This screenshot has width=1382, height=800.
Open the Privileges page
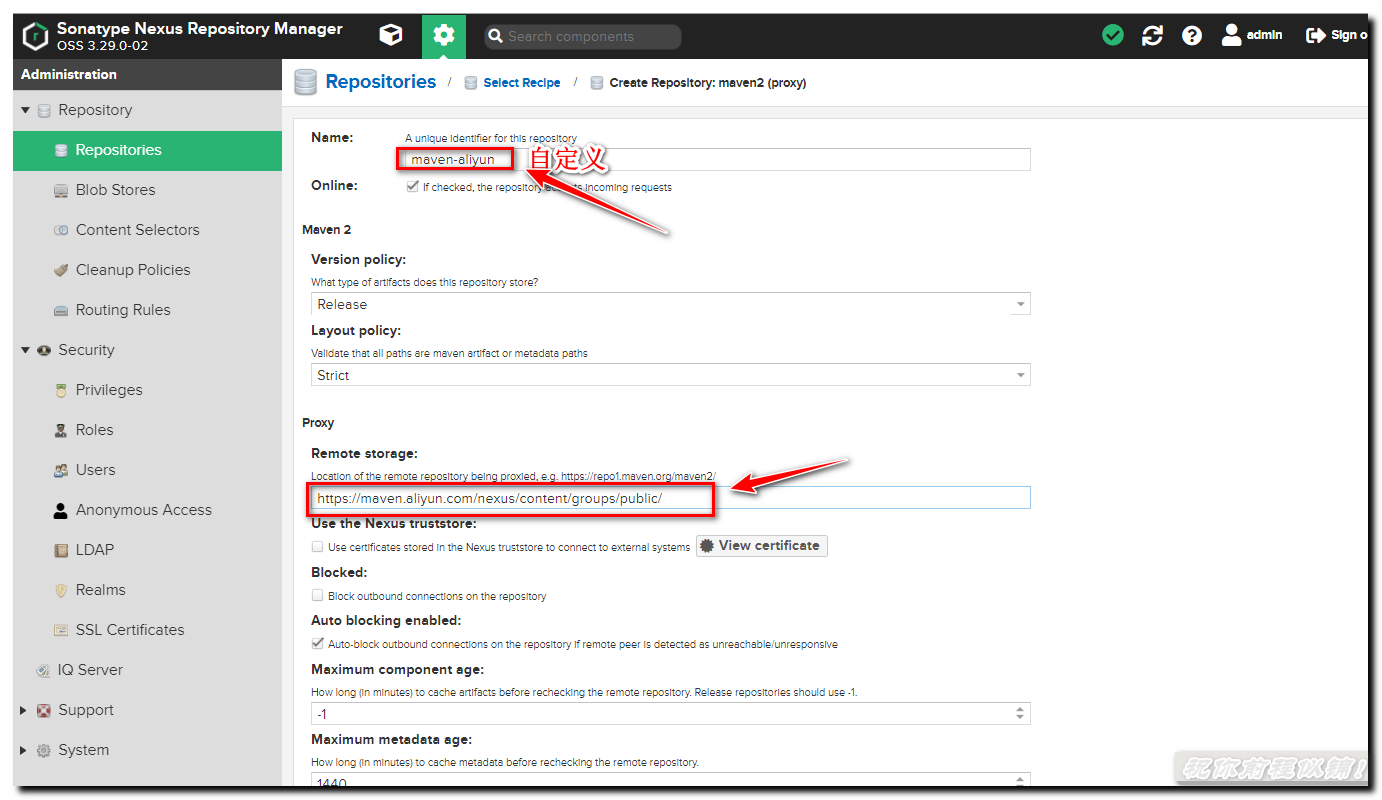147,390
